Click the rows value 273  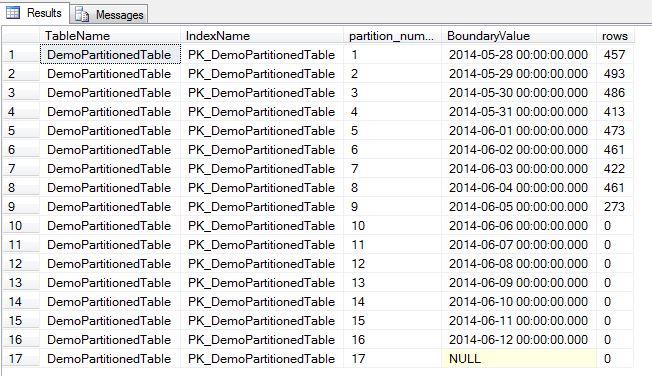(x=615, y=207)
